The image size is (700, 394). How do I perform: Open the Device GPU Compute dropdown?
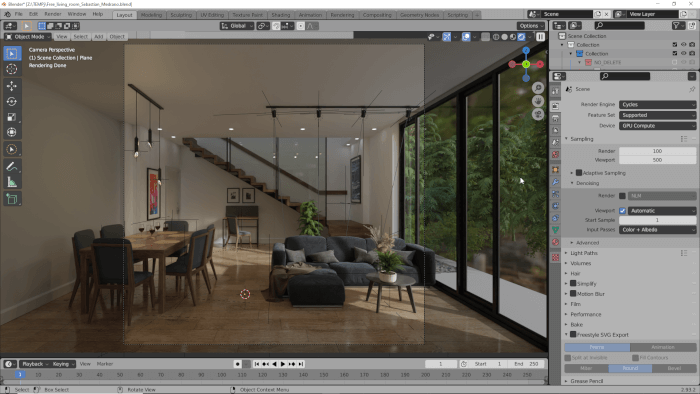[x=657, y=126]
